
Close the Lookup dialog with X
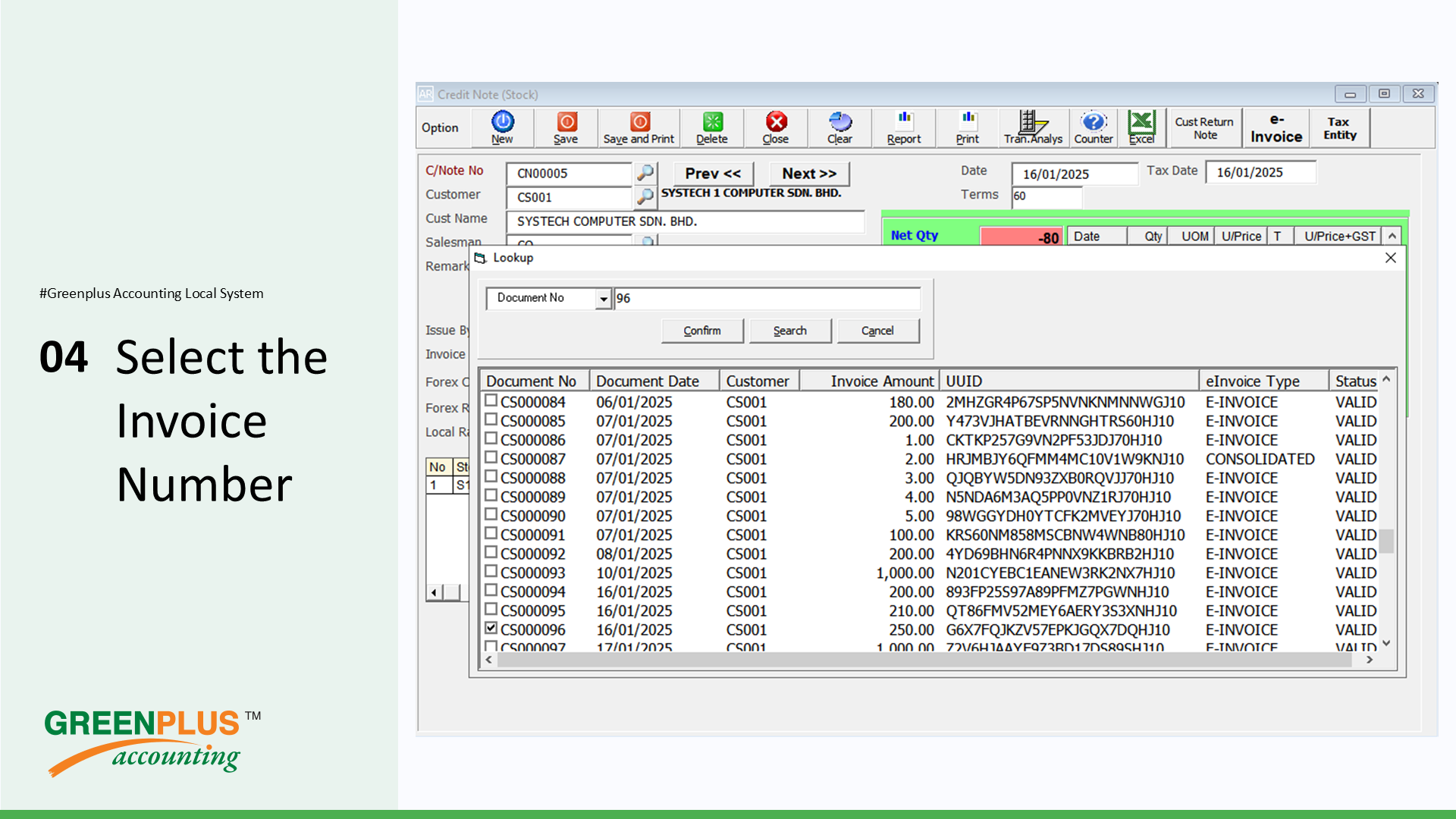tap(1391, 258)
